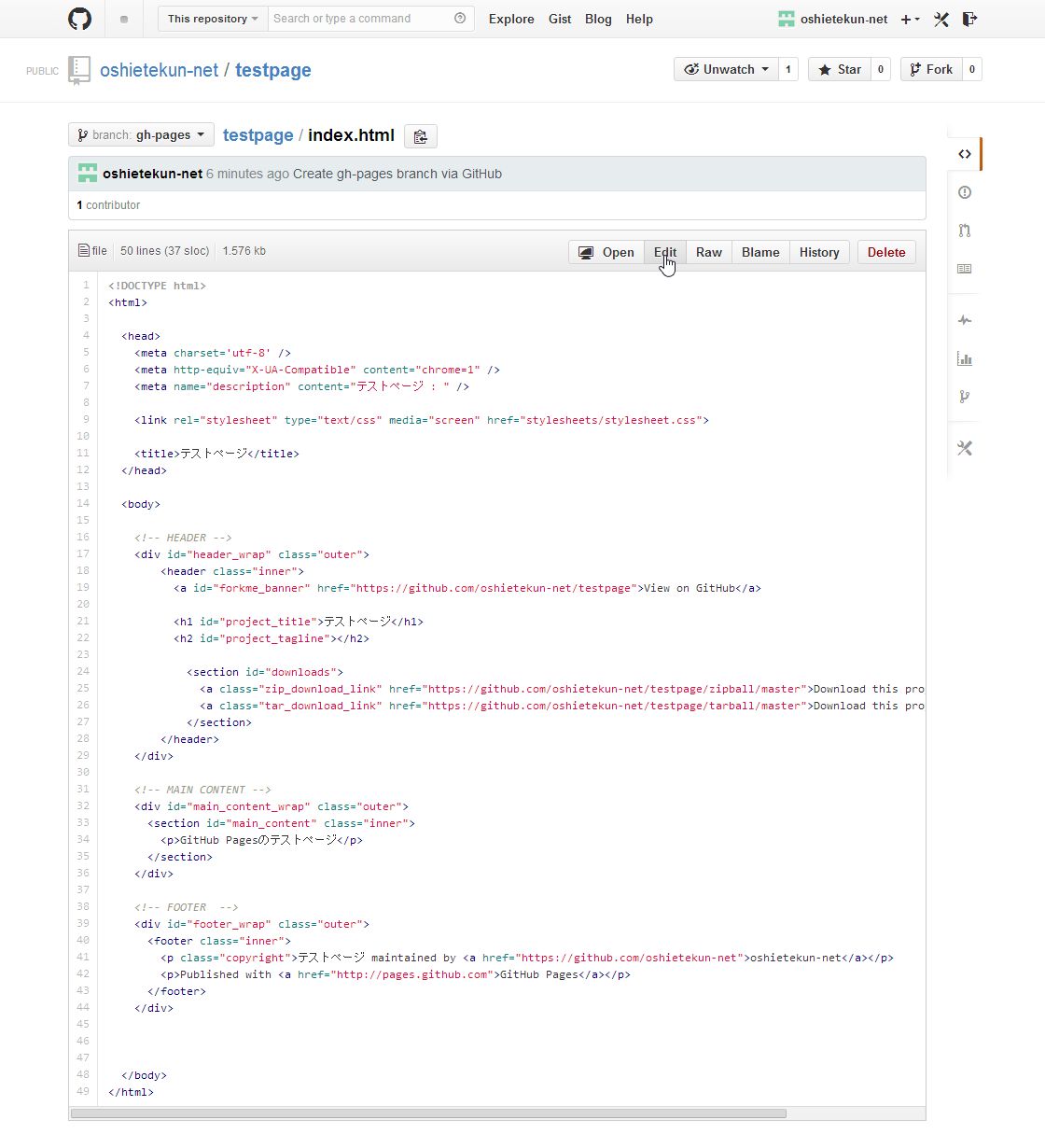
Task: Open the notifications indicator dot
Action: pyautogui.click(x=124, y=19)
